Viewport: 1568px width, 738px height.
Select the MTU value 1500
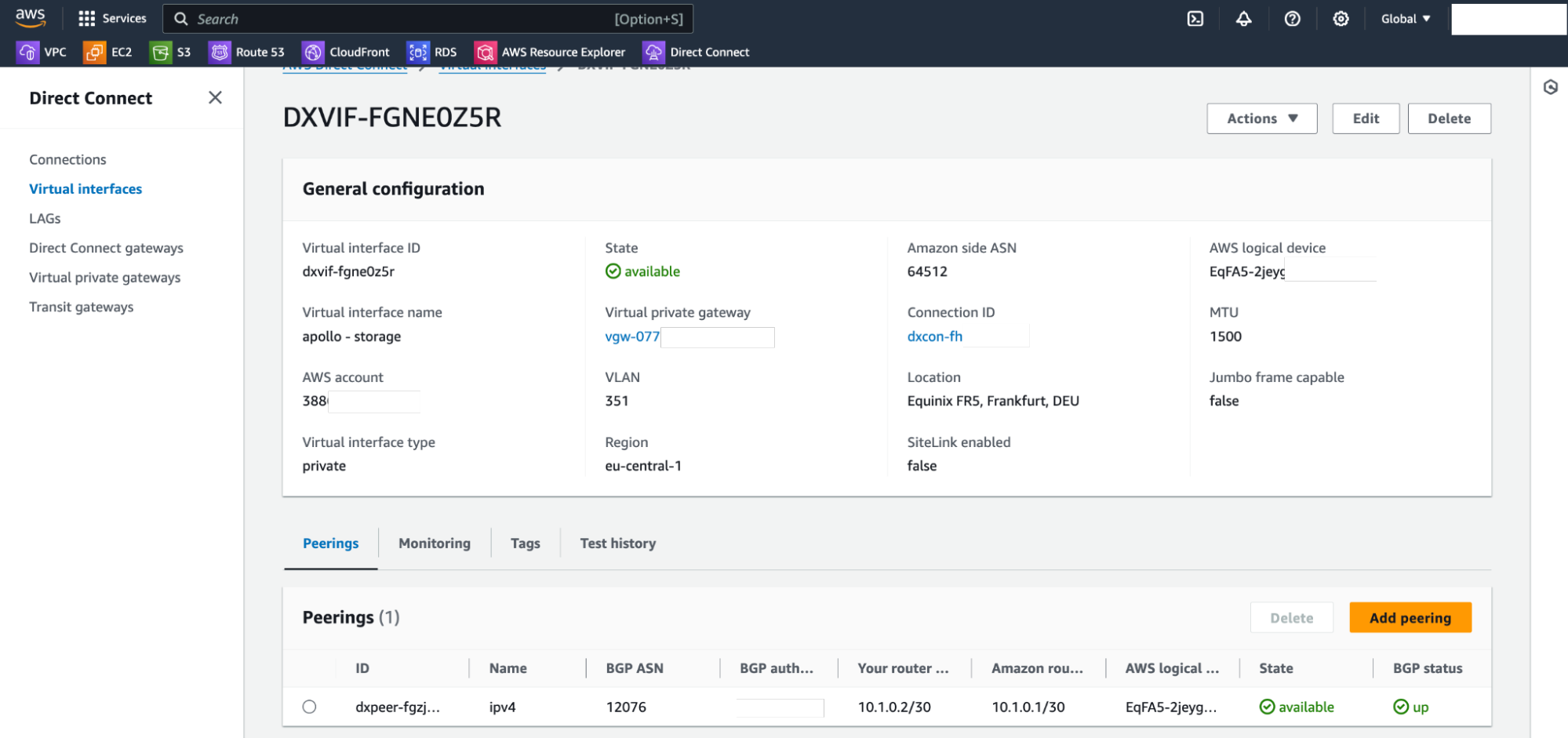coord(1224,336)
